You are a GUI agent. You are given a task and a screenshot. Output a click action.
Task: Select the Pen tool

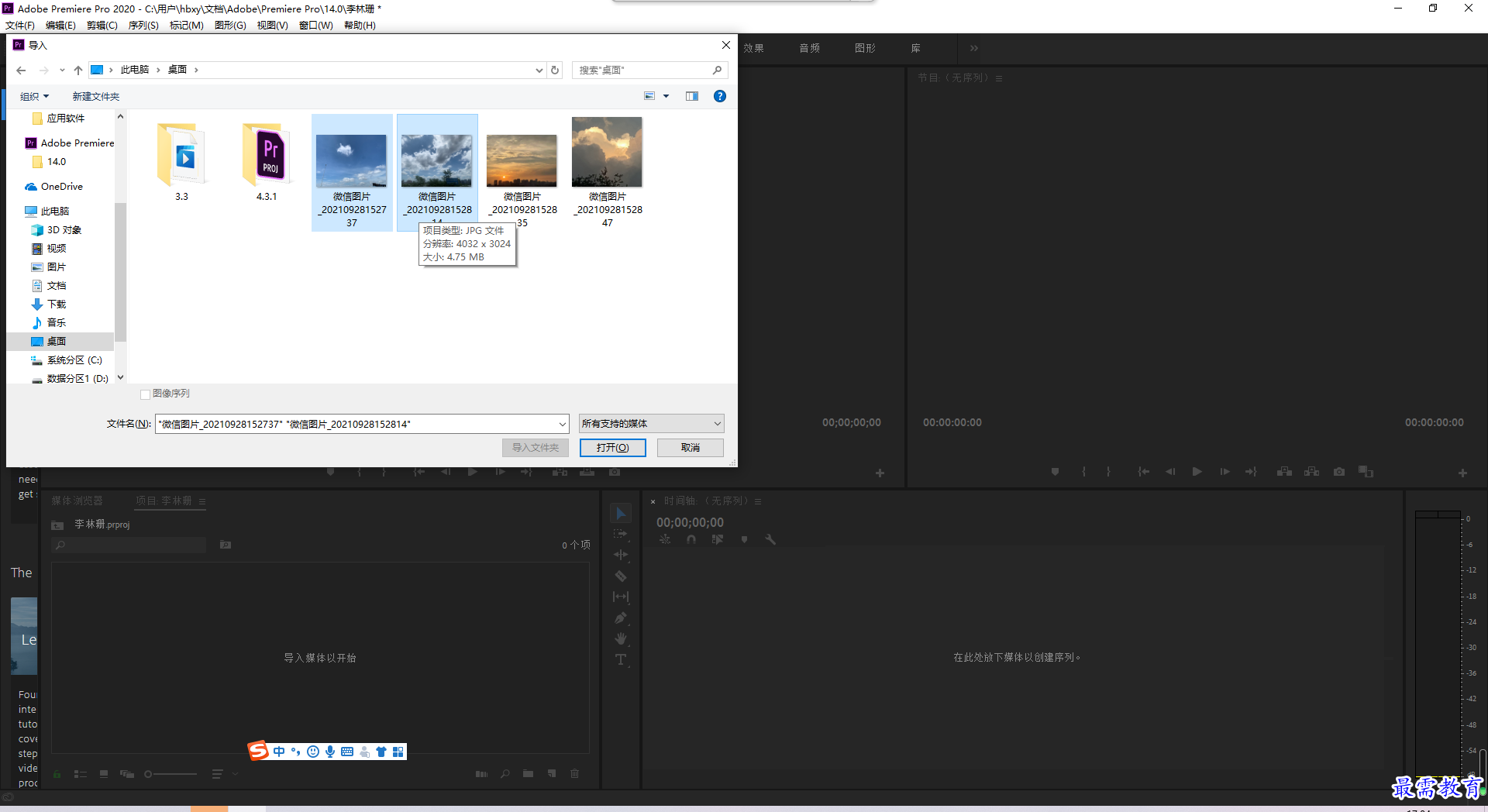pos(621,618)
